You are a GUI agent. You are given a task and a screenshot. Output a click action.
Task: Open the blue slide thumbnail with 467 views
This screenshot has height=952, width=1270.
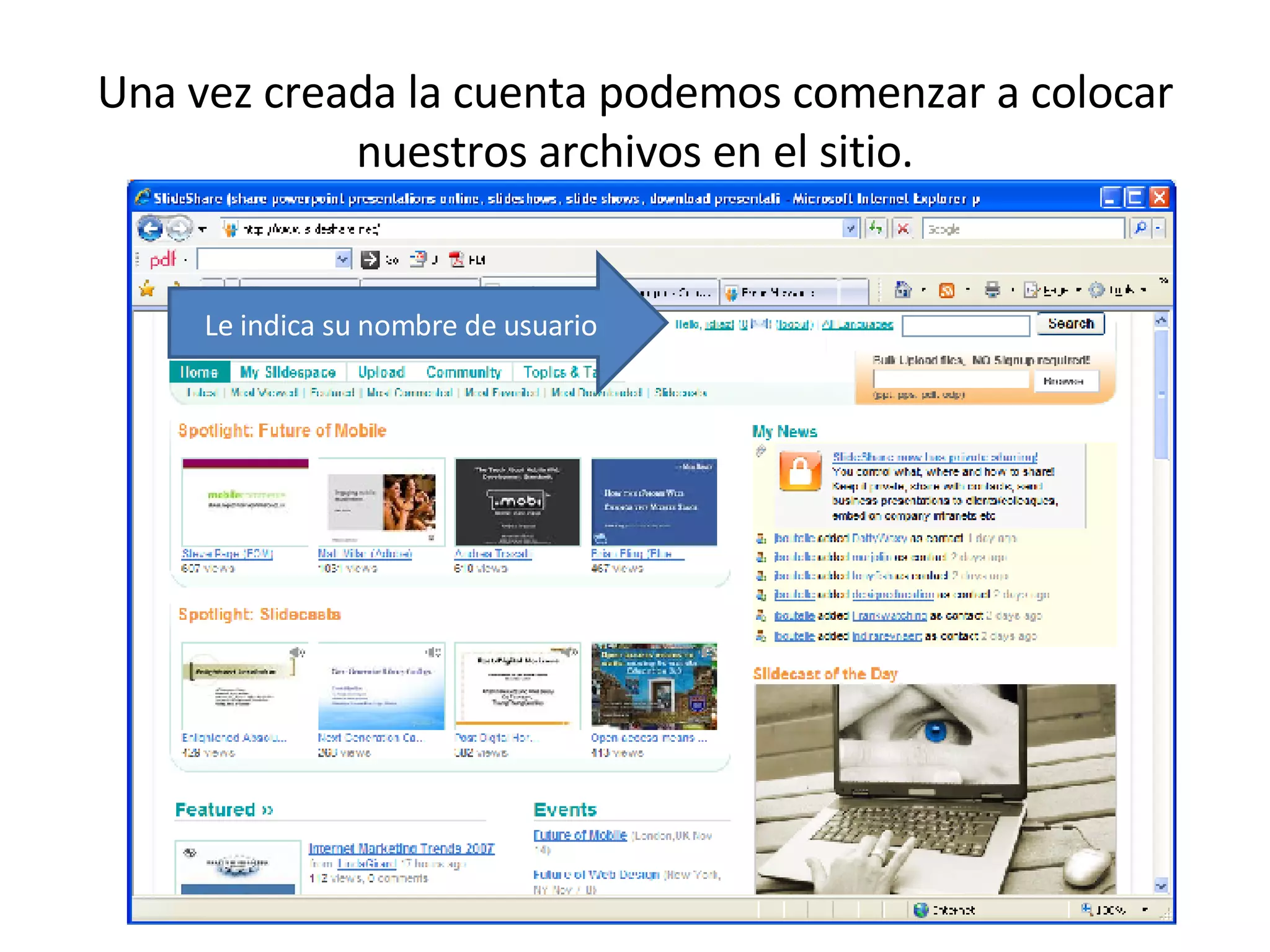(x=654, y=502)
